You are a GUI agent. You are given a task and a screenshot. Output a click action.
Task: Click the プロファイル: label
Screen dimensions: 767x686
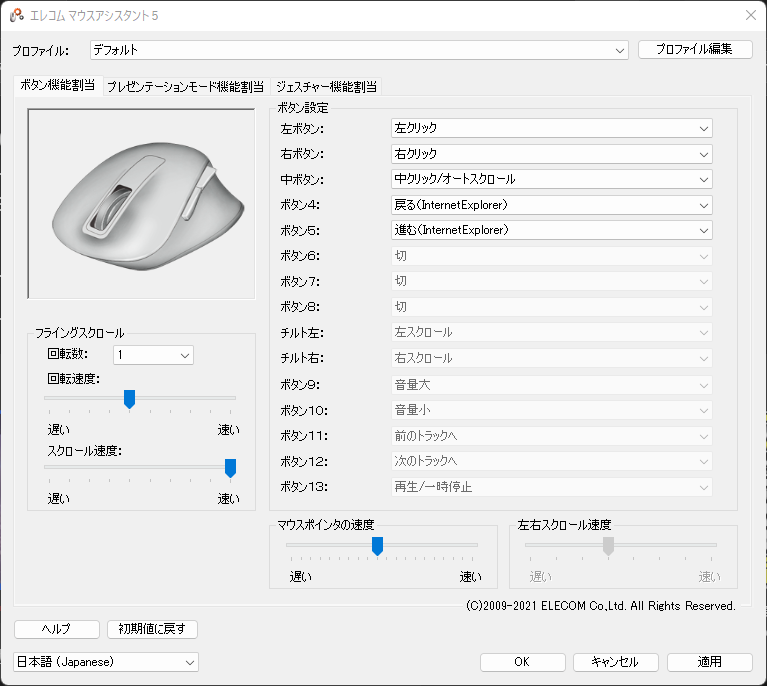pos(41,51)
